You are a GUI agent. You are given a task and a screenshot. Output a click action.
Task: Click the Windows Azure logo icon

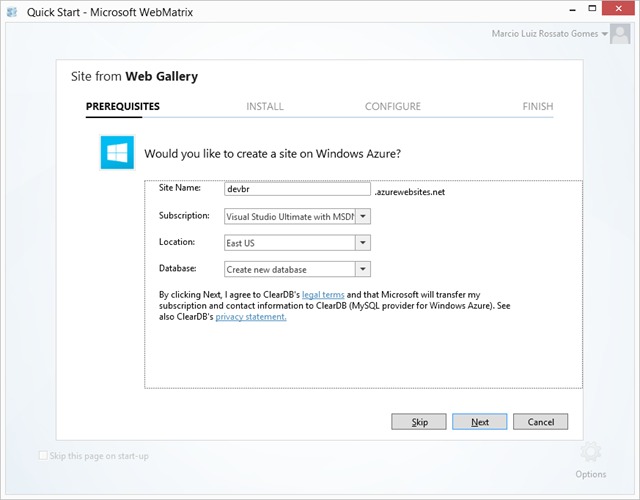(x=117, y=152)
